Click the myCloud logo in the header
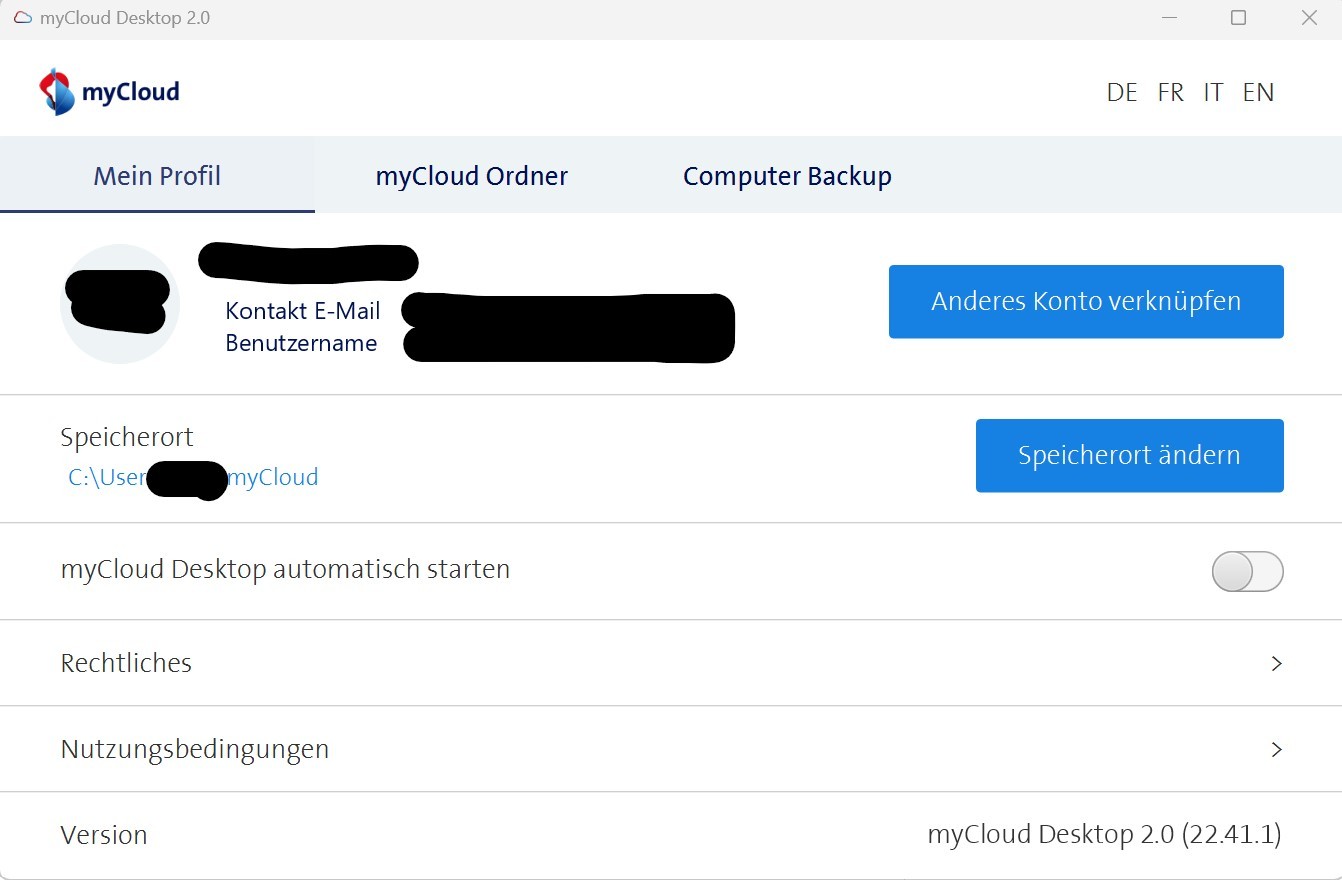 pos(109,92)
